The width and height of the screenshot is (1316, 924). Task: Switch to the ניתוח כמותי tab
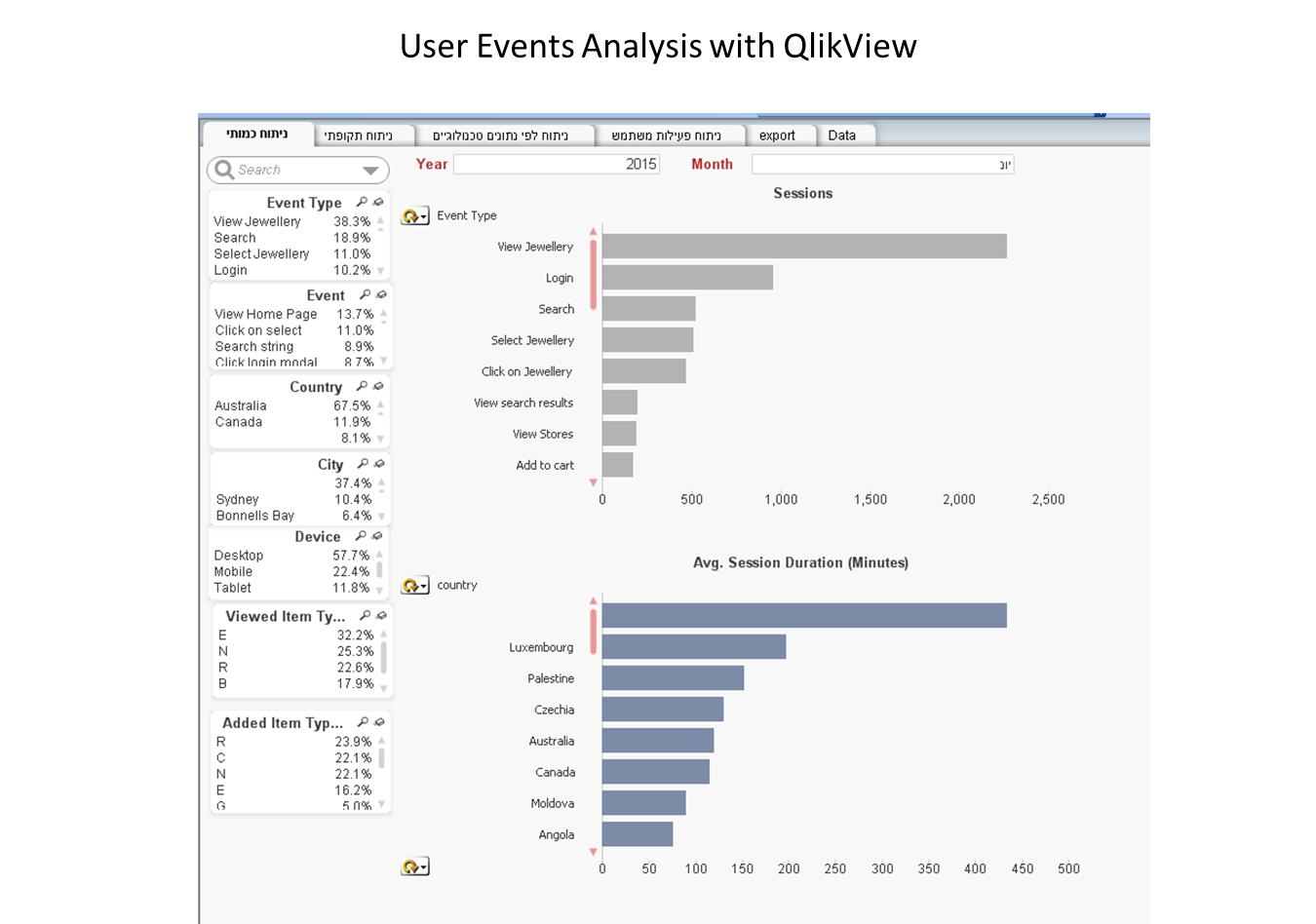tap(257, 135)
